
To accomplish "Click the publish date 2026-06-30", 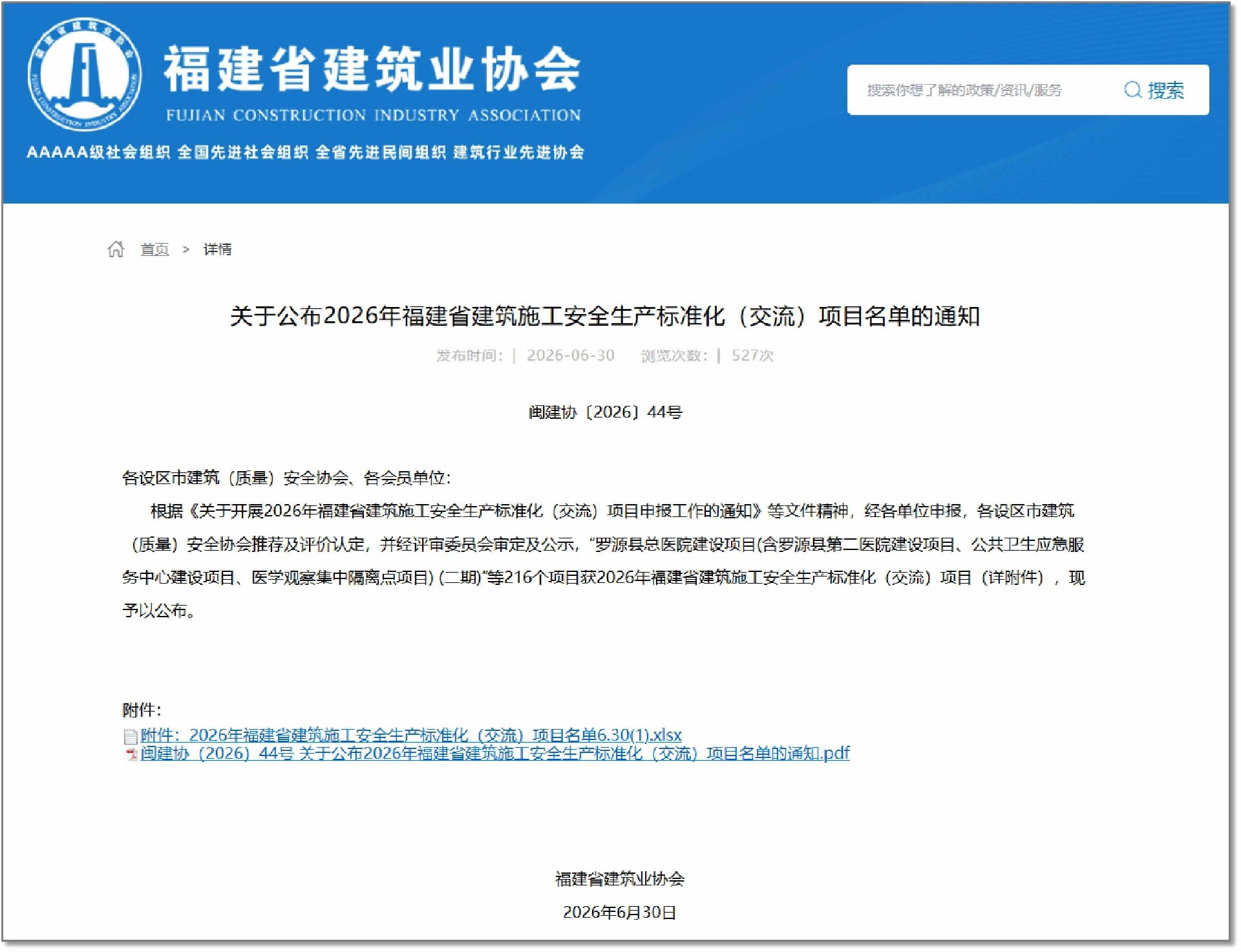I will pos(570,355).
